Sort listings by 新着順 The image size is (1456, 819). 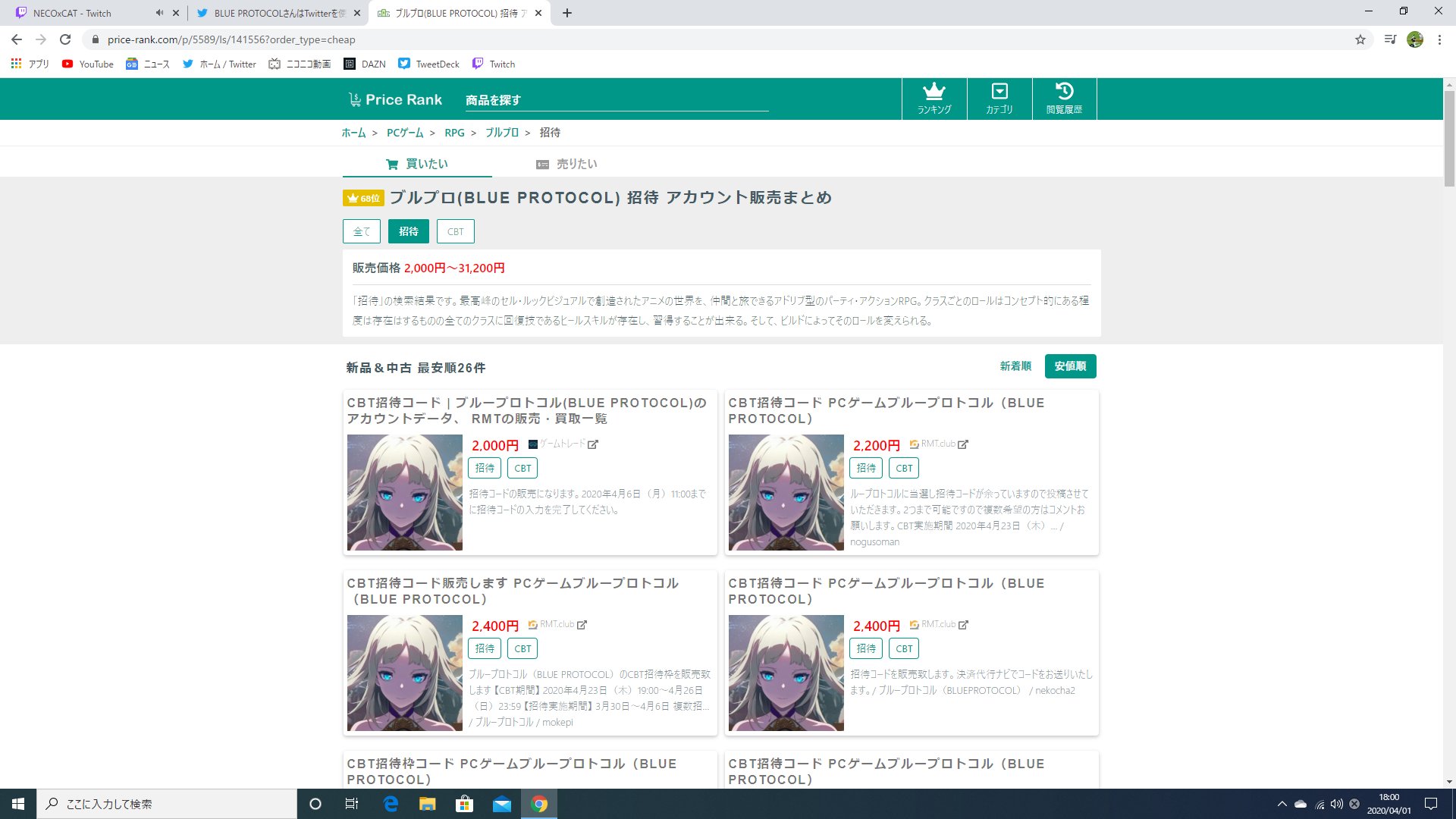[x=1015, y=366]
